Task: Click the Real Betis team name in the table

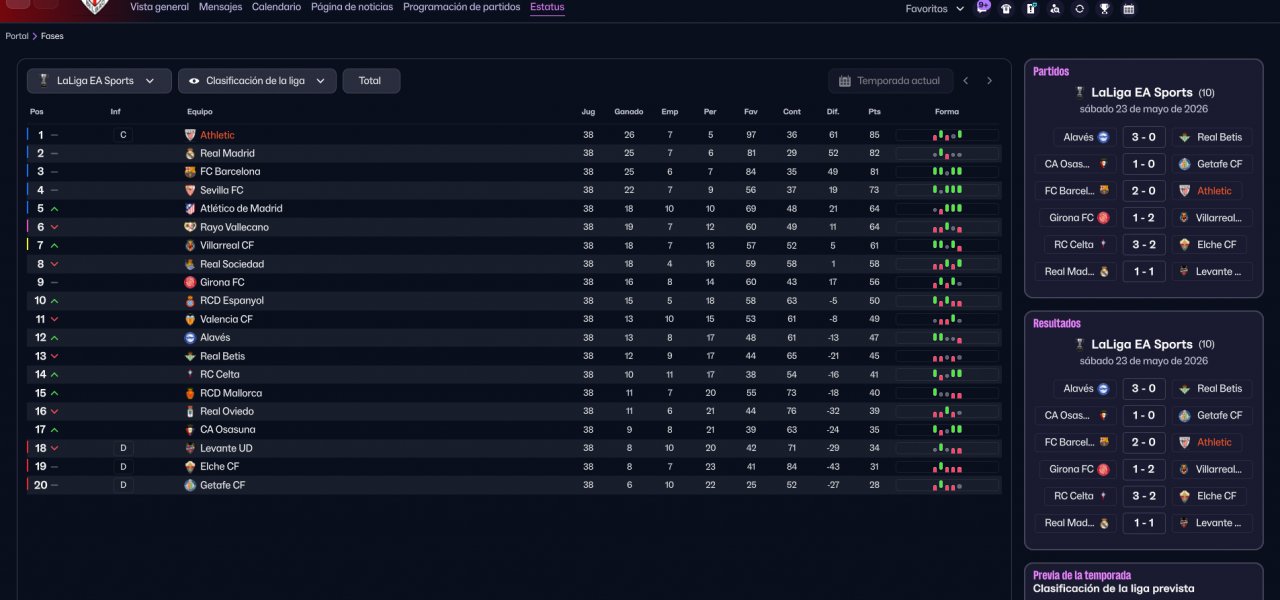Action: [x=222, y=356]
